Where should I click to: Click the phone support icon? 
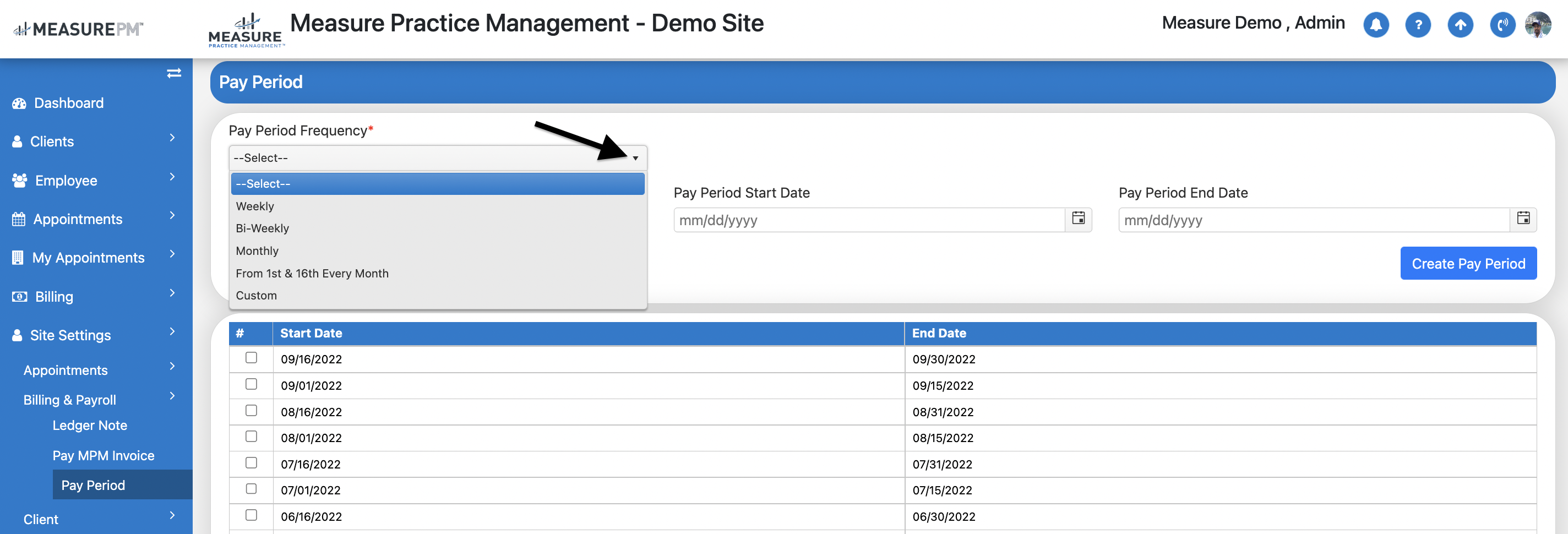(x=1502, y=25)
